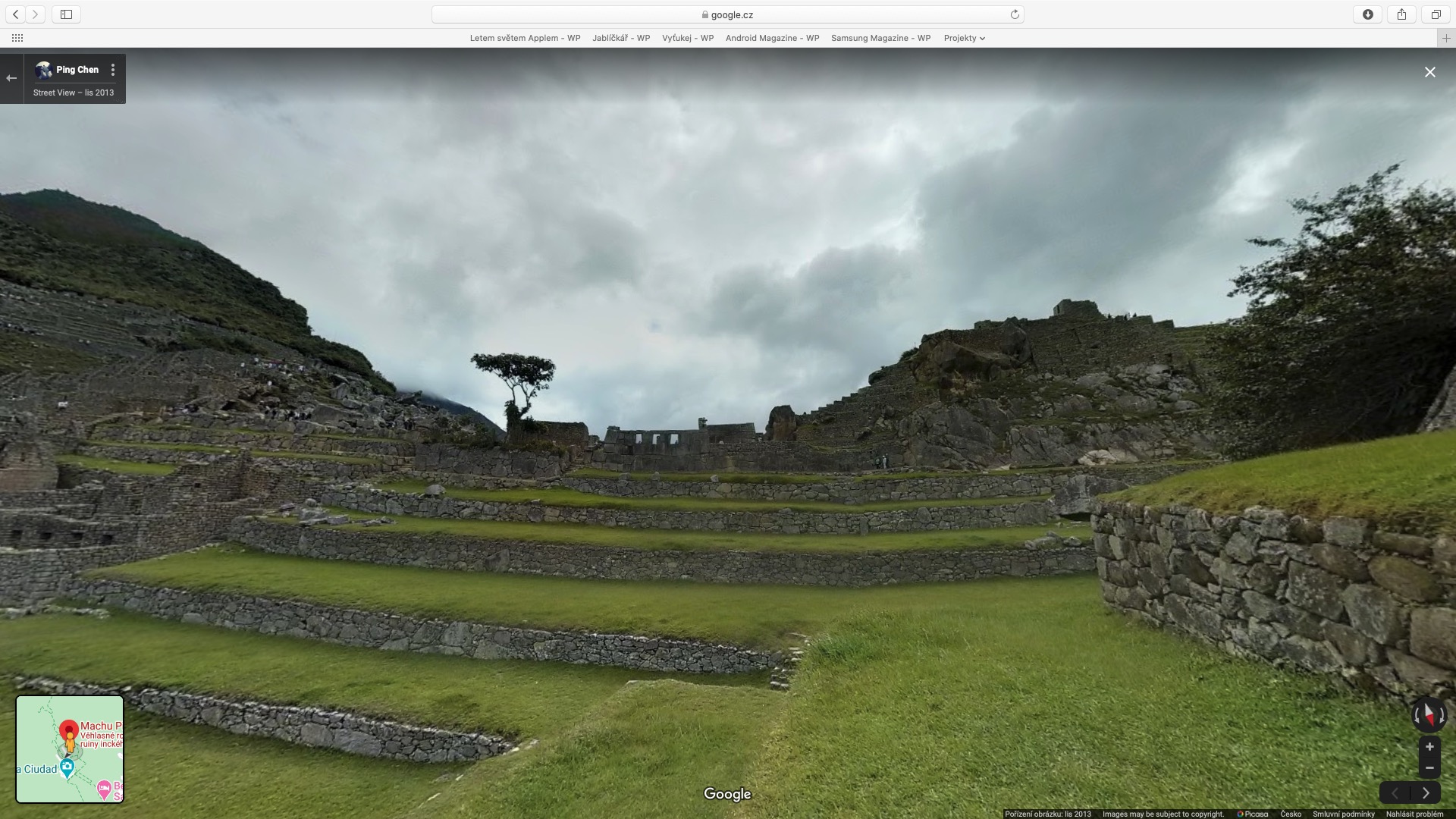Click the Safari share button
1456x819 pixels.
tap(1401, 14)
